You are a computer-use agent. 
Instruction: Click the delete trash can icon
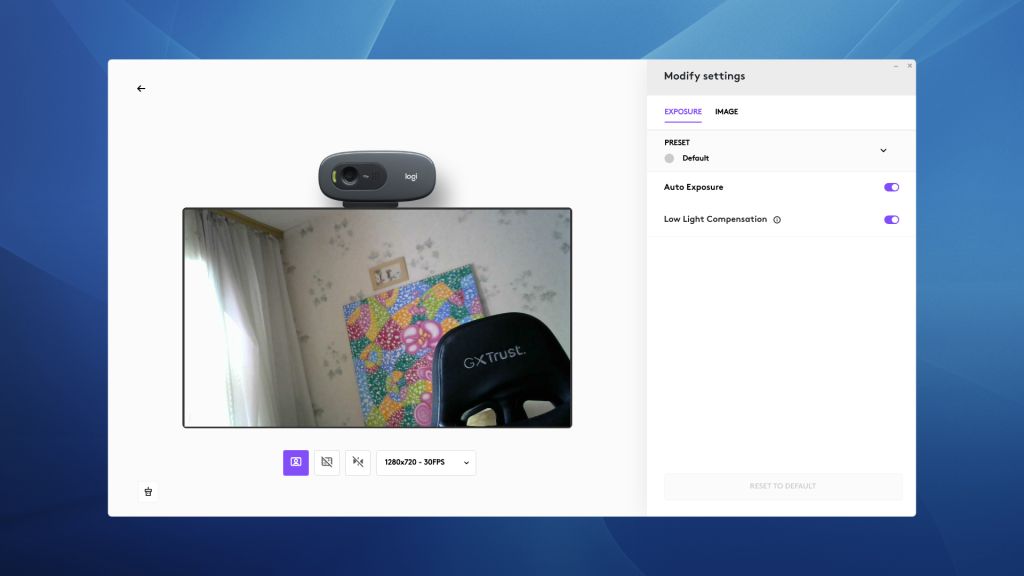click(148, 492)
